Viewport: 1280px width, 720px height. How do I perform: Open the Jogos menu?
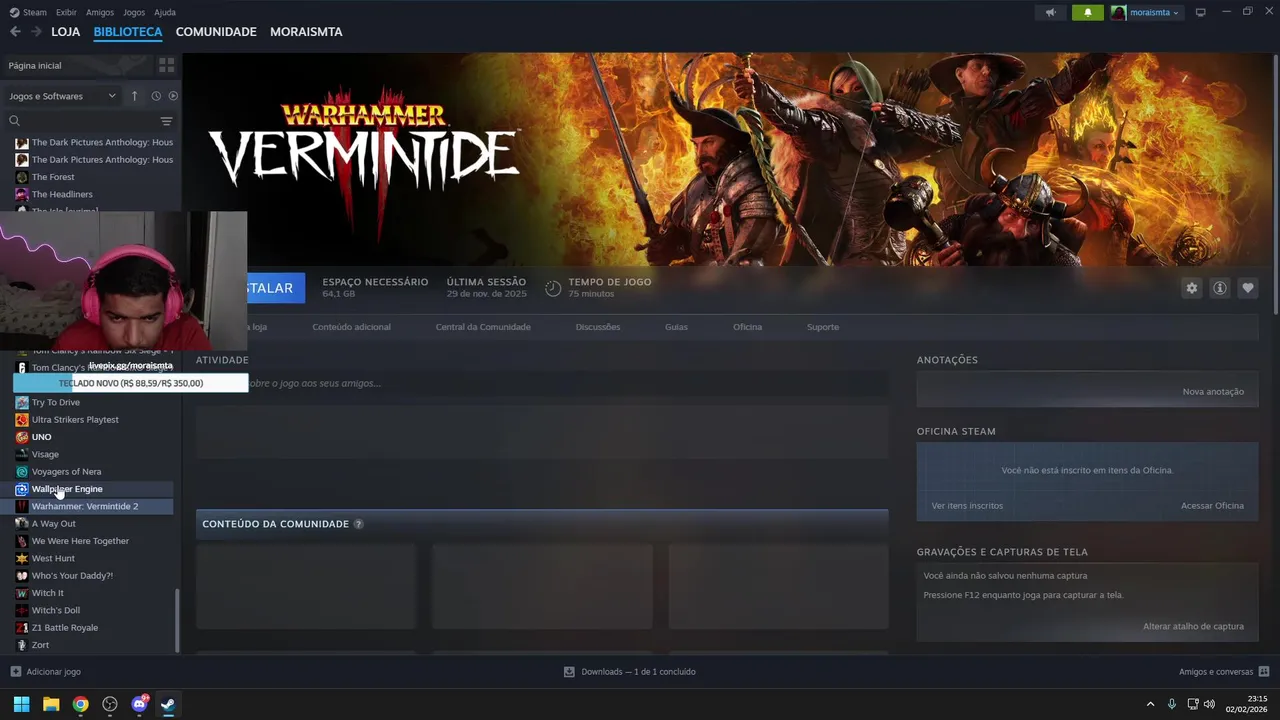click(x=134, y=12)
